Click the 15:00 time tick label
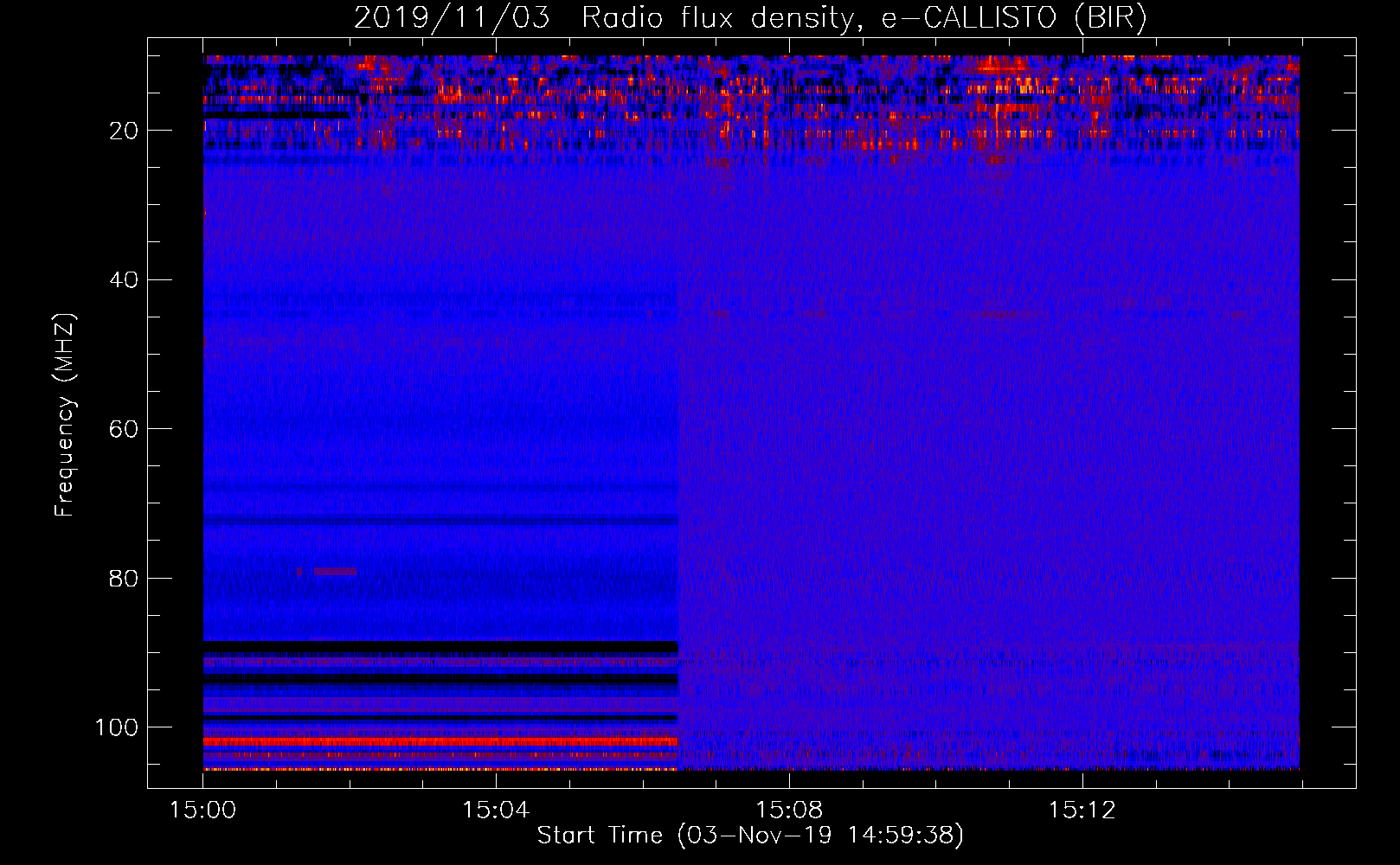1400x865 pixels. tap(202, 811)
